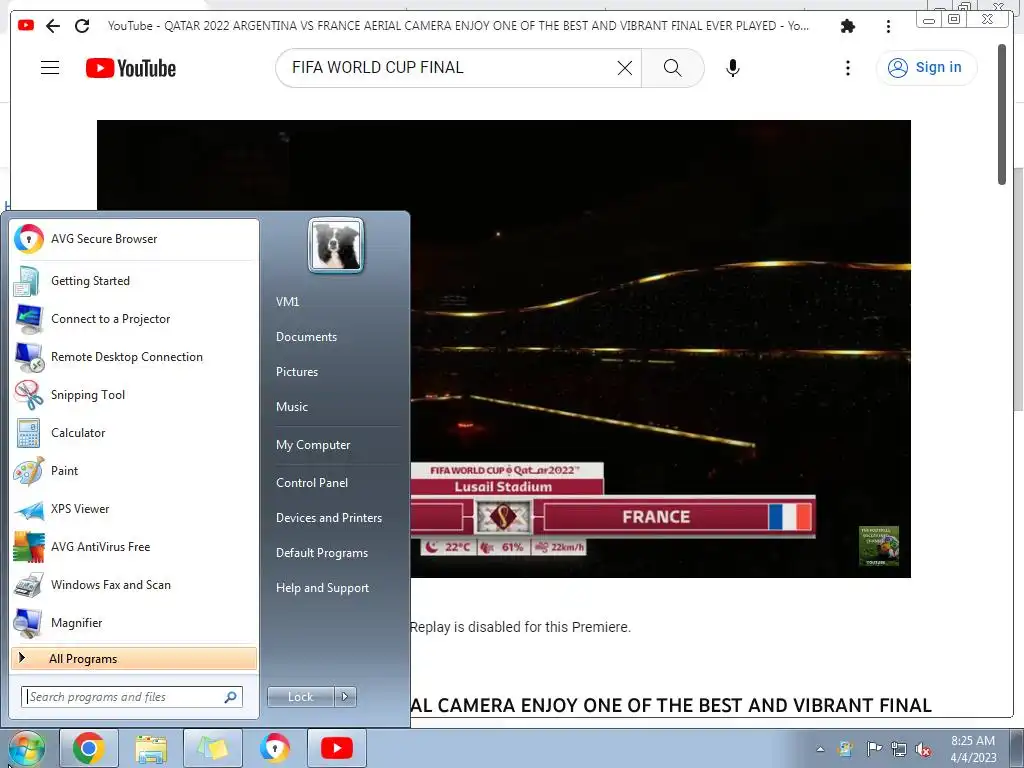Click the YouTube page vertical scrollbar

pos(1002,115)
